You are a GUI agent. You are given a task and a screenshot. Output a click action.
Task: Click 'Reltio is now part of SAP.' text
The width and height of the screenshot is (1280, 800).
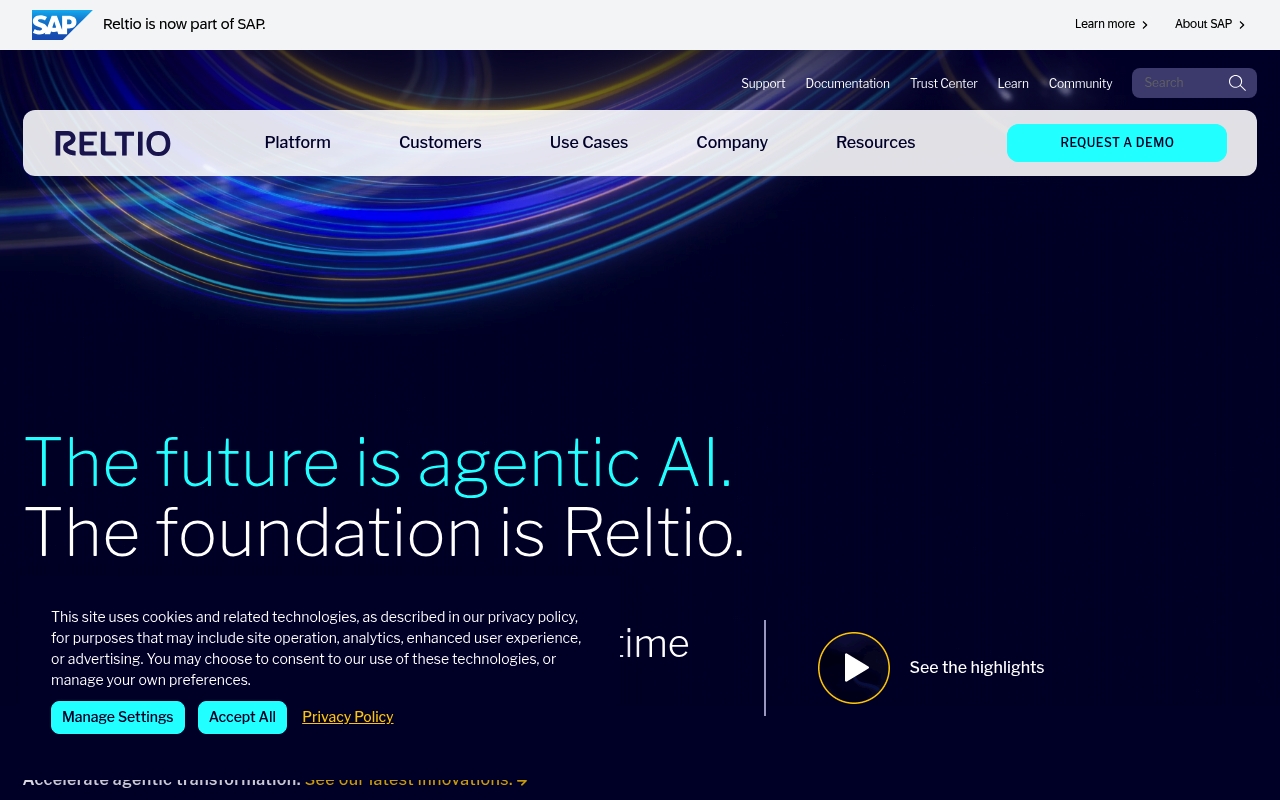tap(184, 24)
